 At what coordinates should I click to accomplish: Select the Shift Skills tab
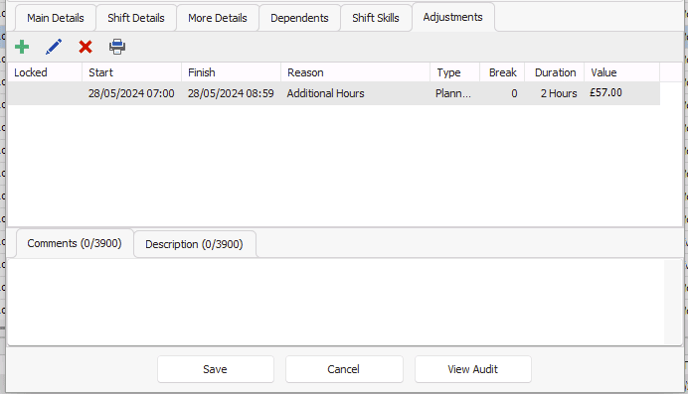tap(376, 18)
